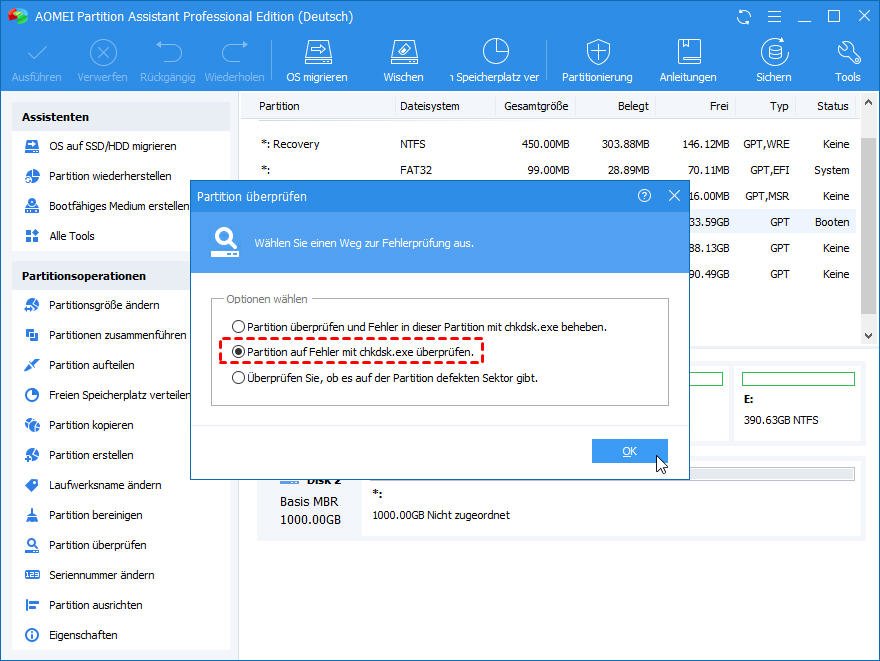Open the Speicherplatz verteilen toolbar tool
The image size is (880, 661).
494,61
